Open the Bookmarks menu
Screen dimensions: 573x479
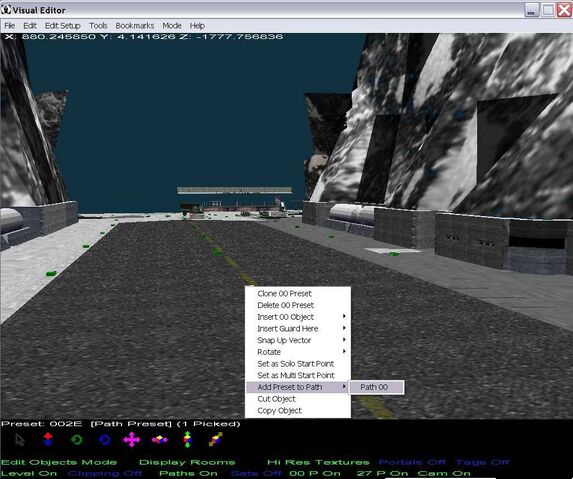(134, 26)
